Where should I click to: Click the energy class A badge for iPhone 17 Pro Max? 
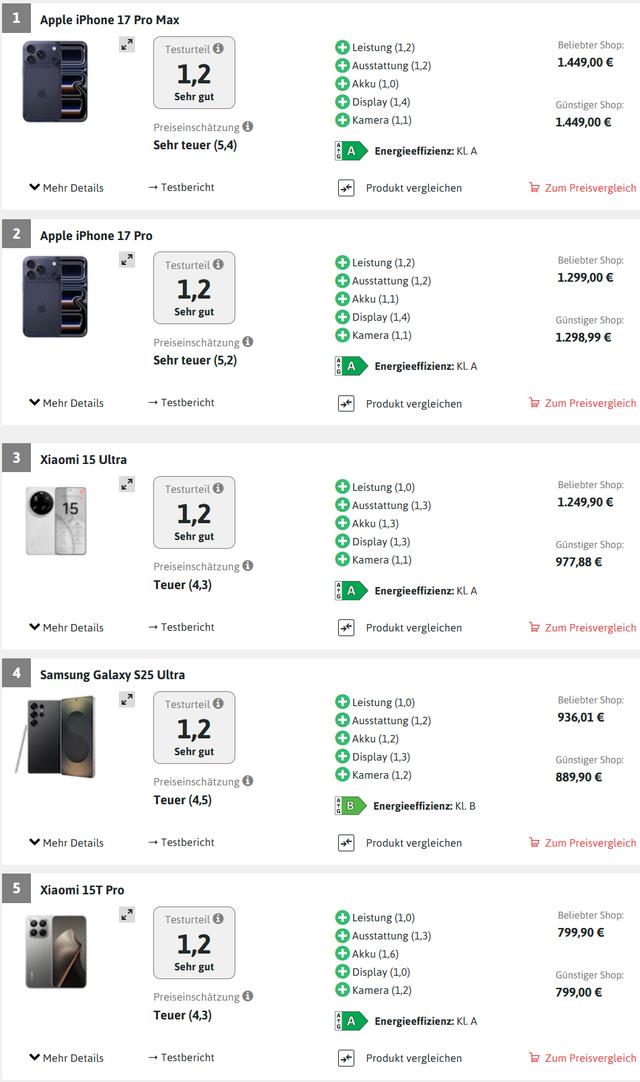click(x=350, y=151)
